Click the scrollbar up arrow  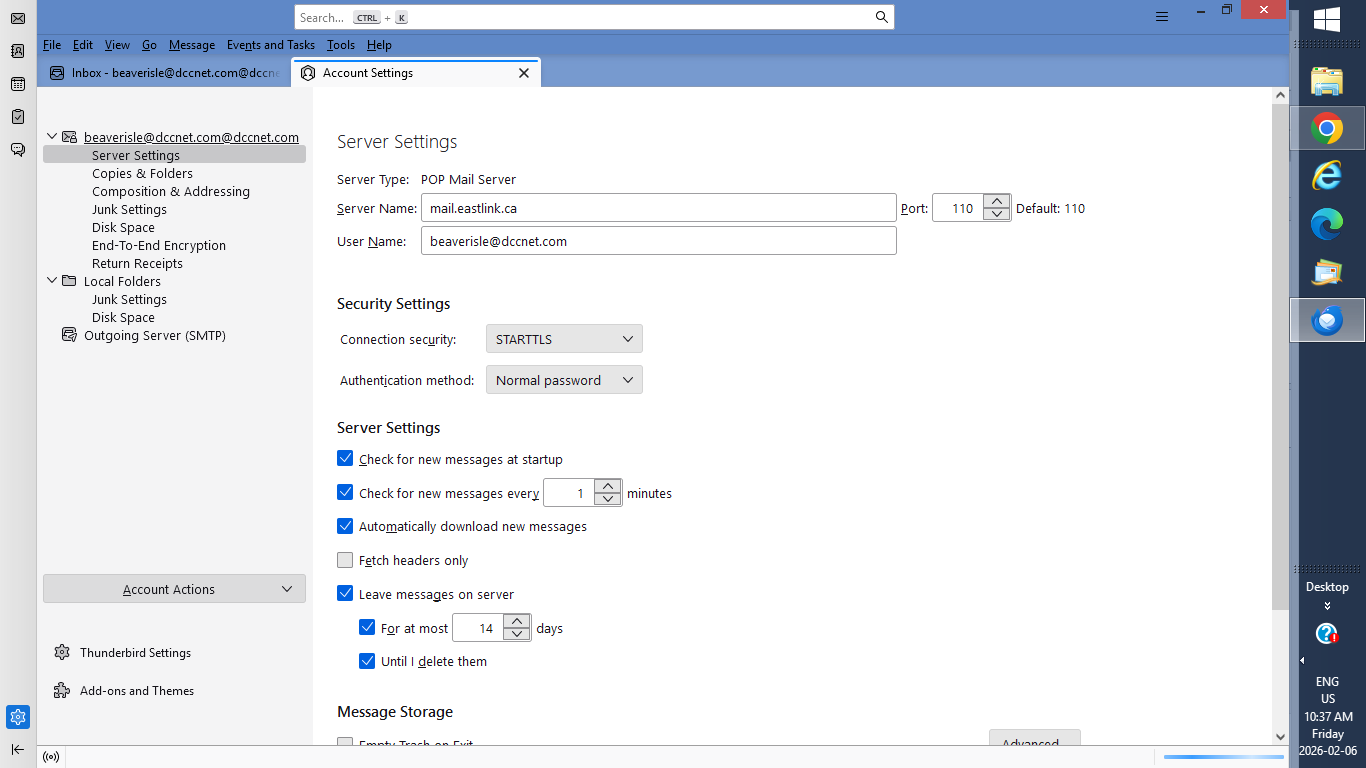tap(1280, 95)
